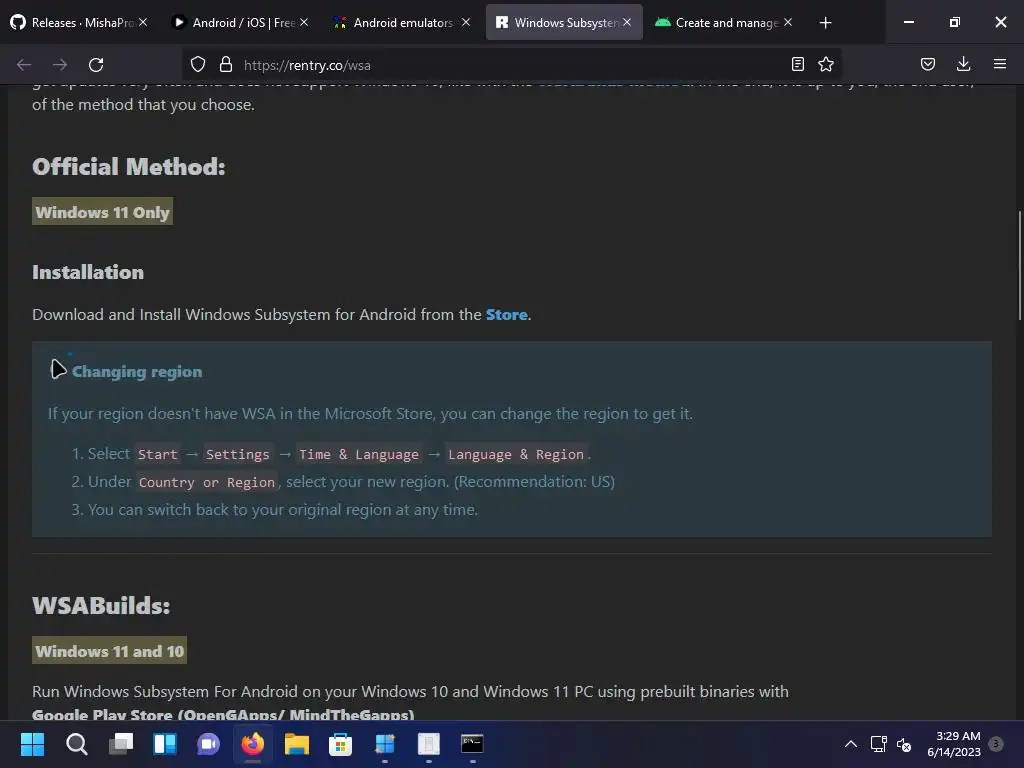The height and width of the screenshot is (768, 1024).
Task: Close the Android / iOS tab
Action: (x=304, y=22)
